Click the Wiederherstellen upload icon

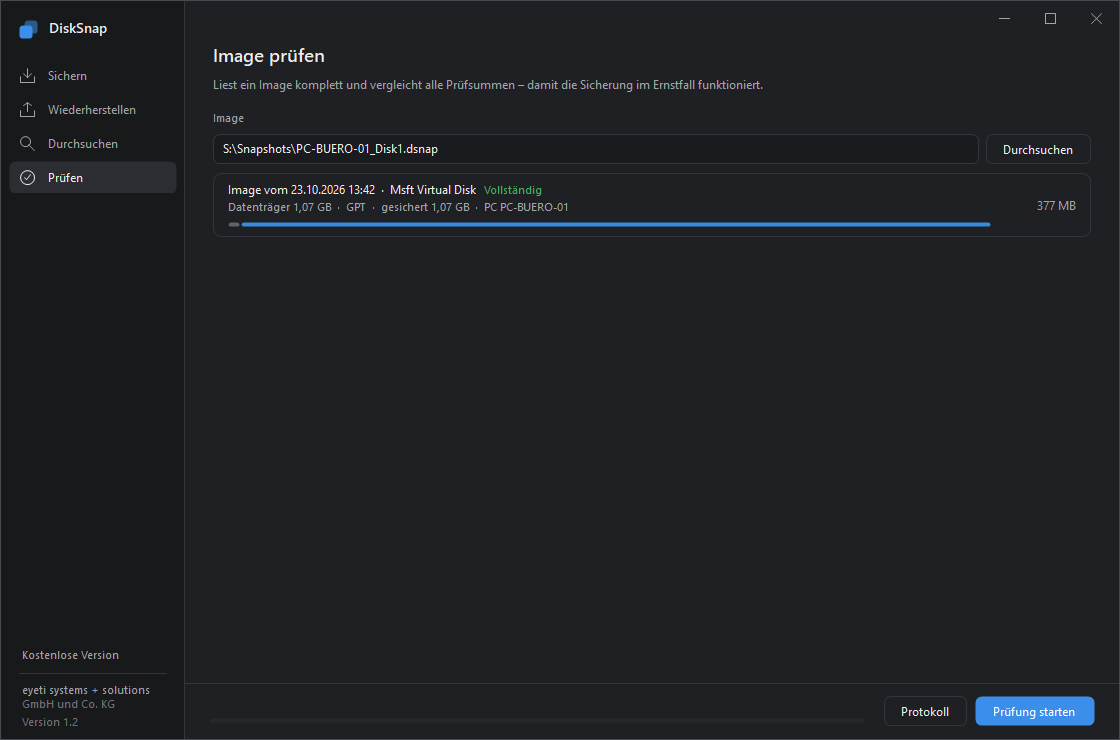[27, 109]
